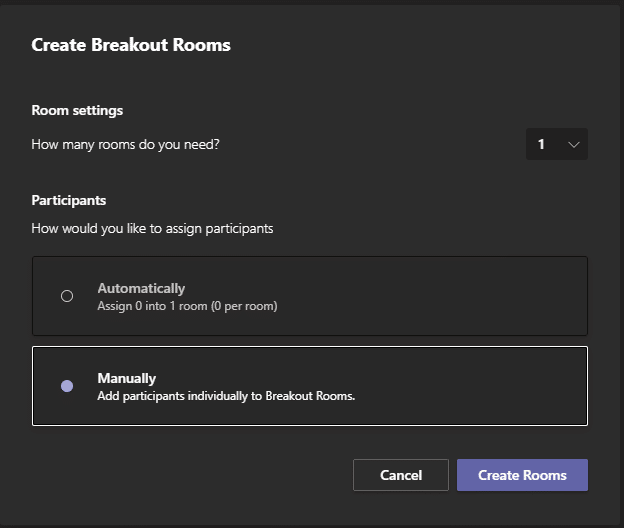Click the word 'Rooms' on purple button
The image size is (624, 528).
tap(544, 475)
